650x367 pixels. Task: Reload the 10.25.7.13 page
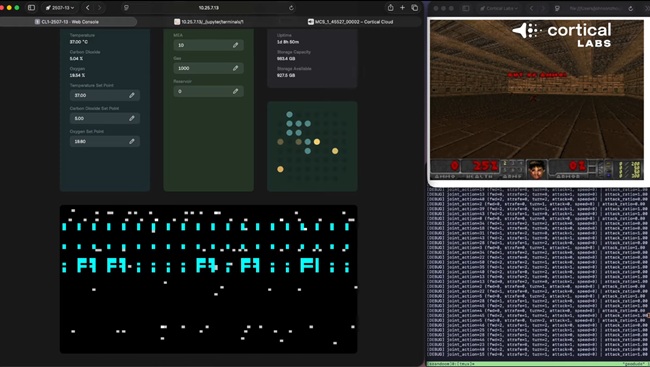pos(291,7)
